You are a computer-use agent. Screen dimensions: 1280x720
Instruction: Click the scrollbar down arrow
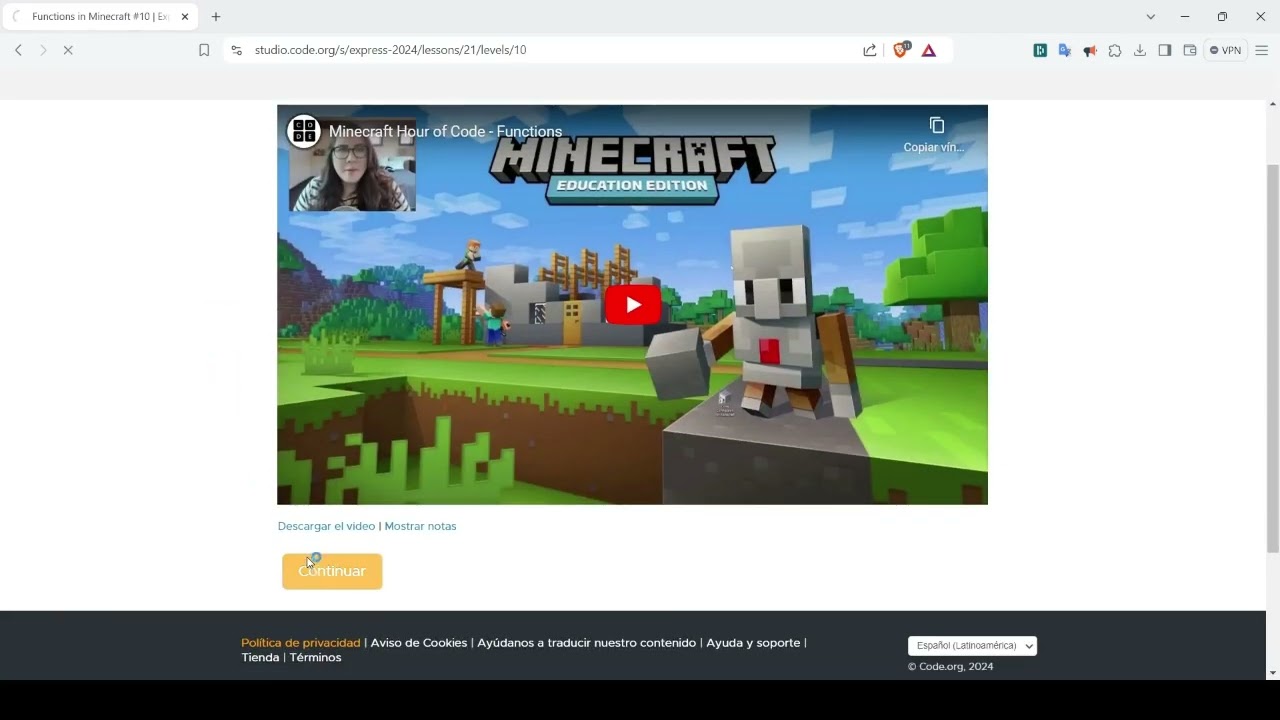pos(1273,673)
